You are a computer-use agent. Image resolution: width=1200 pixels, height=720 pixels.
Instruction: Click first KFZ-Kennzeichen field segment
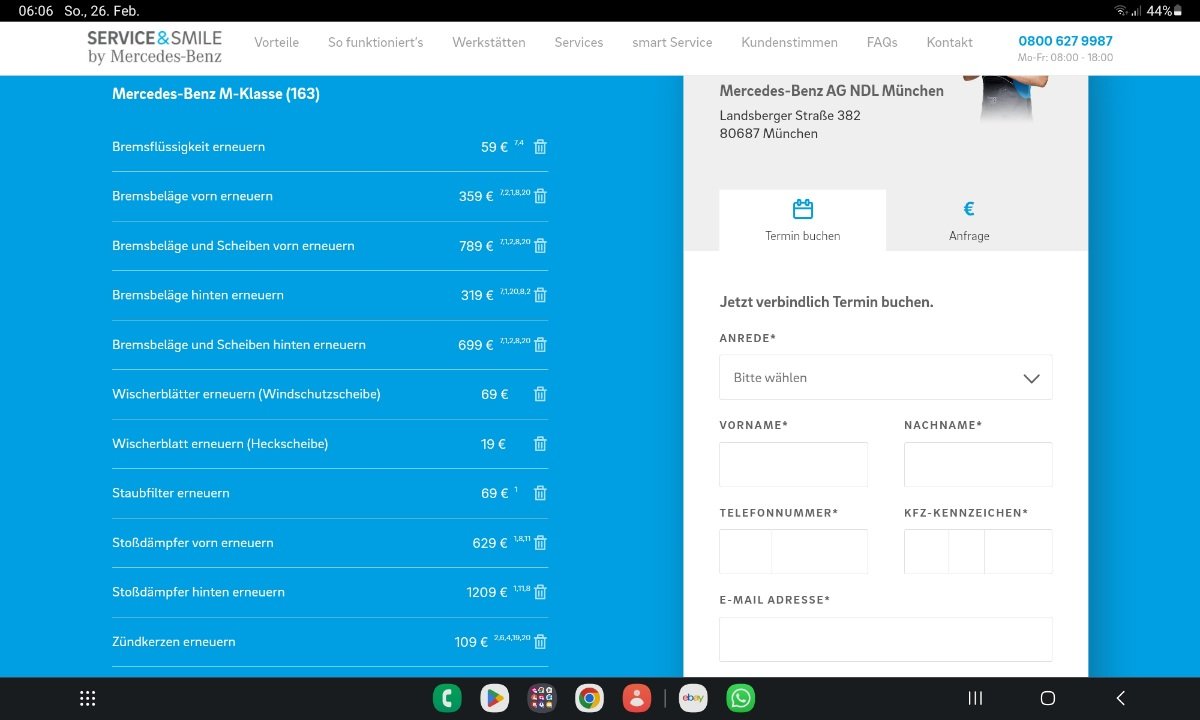tap(926, 552)
